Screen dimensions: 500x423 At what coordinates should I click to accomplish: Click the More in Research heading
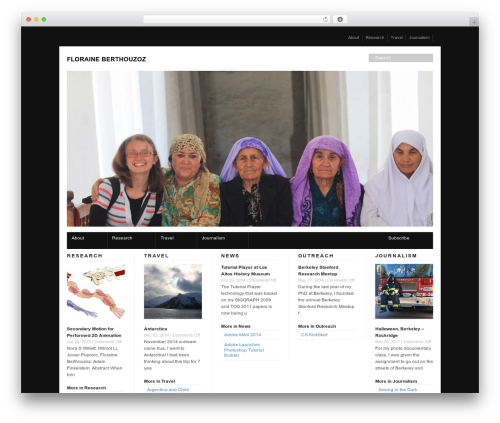click(x=86, y=388)
